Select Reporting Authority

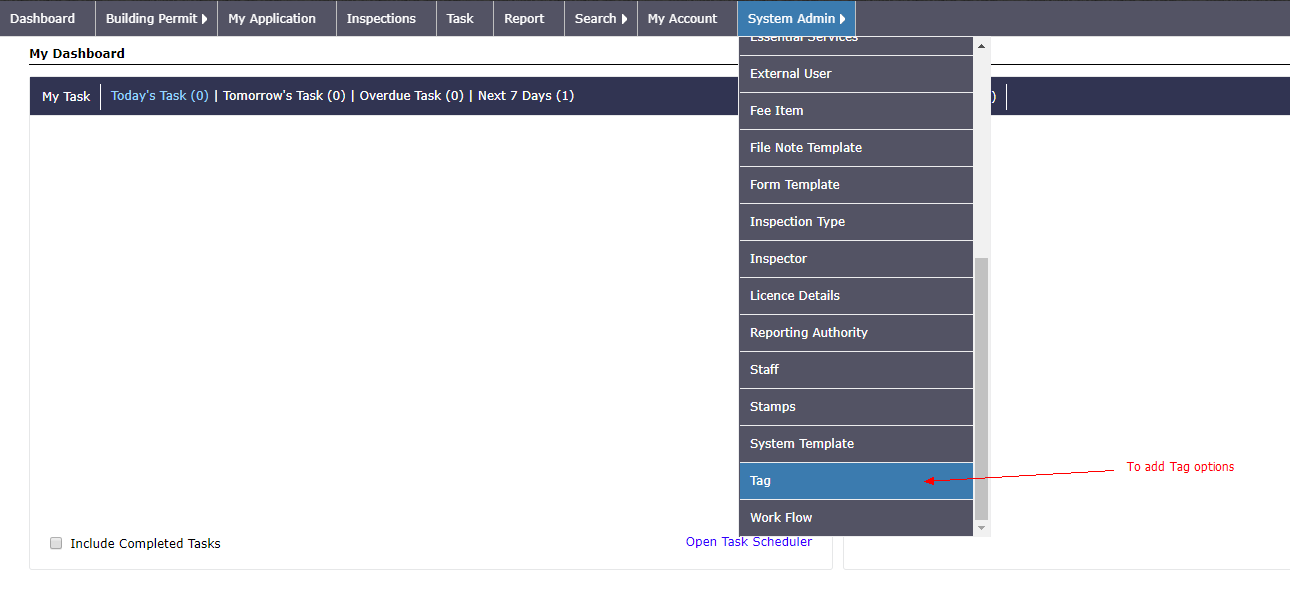856,333
